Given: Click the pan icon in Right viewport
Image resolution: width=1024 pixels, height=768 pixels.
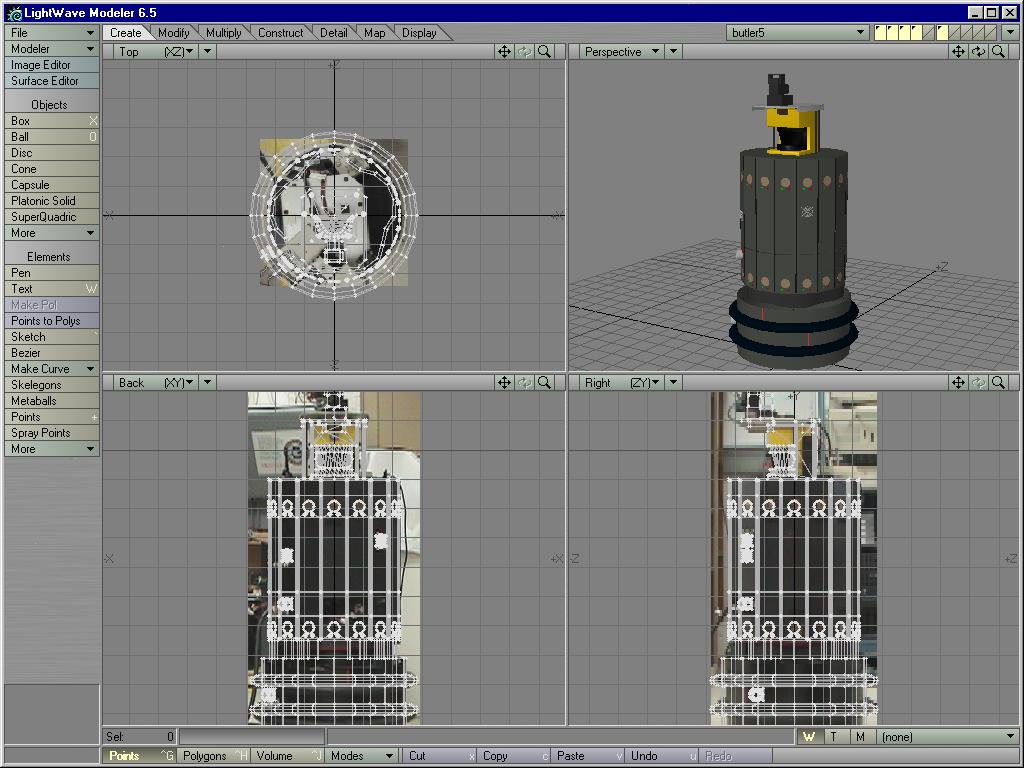Looking at the screenshot, I should click(x=958, y=382).
